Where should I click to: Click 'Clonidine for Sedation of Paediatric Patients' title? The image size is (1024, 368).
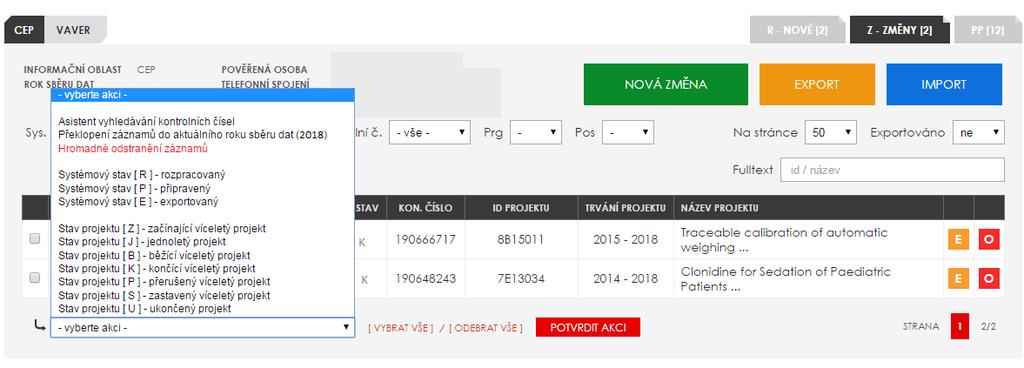point(786,279)
